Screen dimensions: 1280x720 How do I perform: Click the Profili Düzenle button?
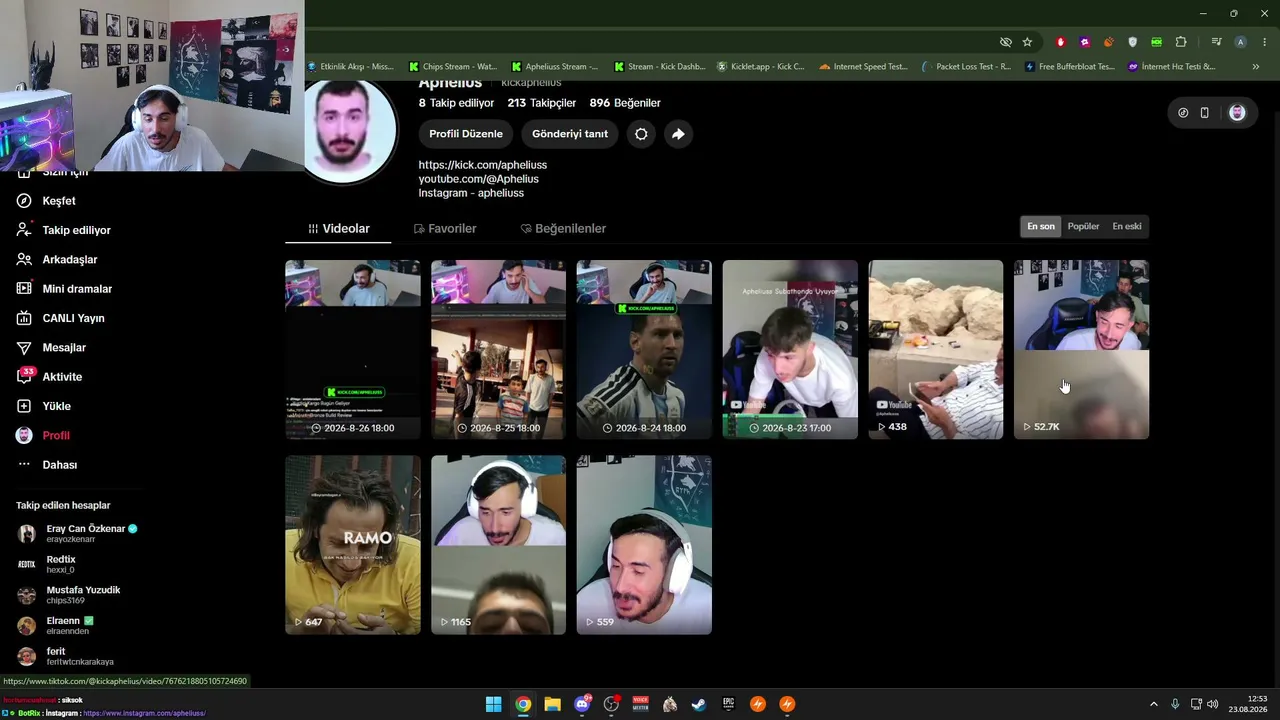[466, 134]
